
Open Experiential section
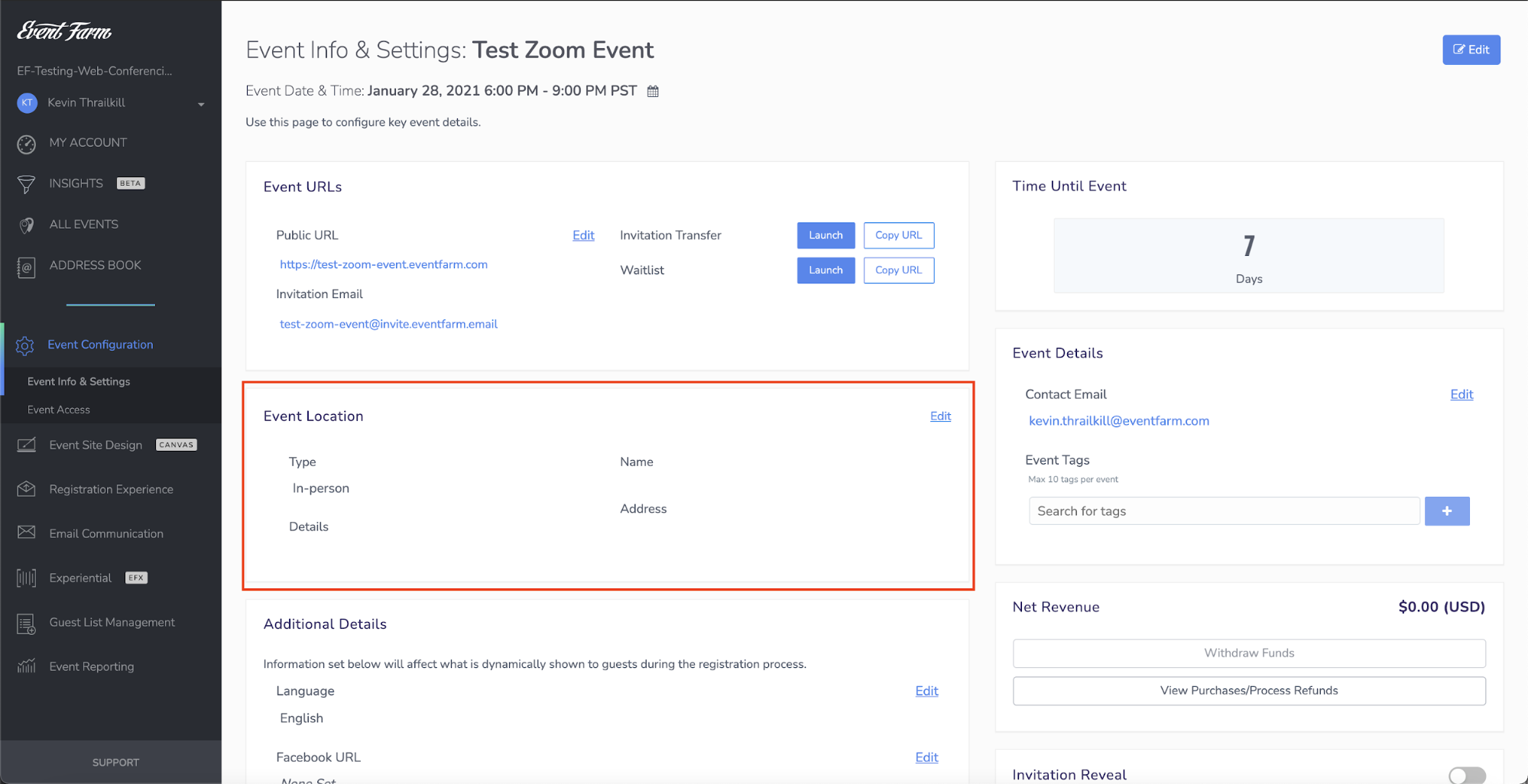point(80,578)
